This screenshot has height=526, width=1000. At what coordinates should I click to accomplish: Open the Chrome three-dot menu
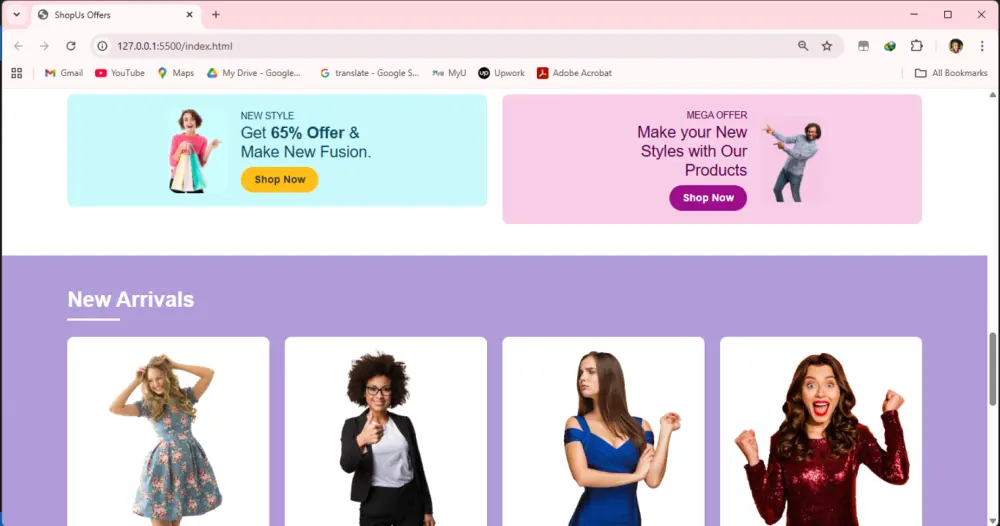pos(982,46)
